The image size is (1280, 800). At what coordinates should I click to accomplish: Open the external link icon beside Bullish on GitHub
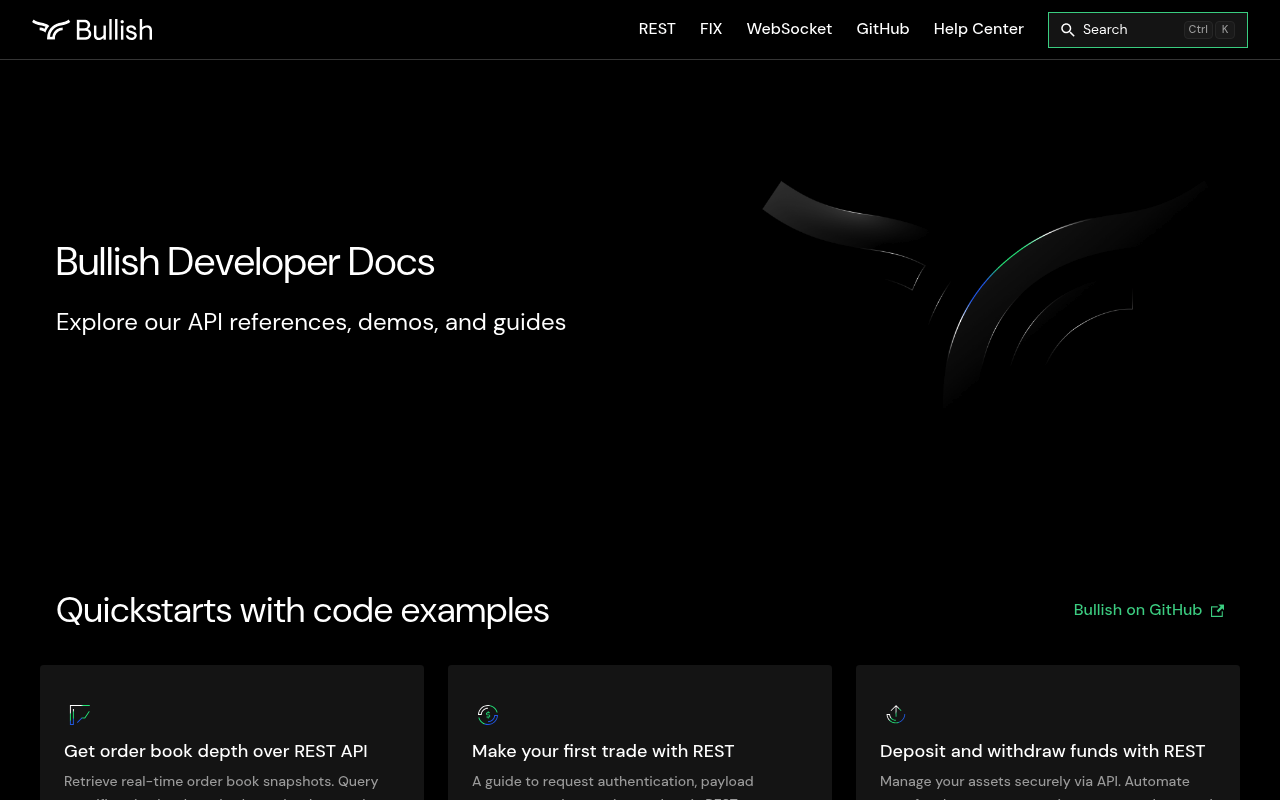point(1217,611)
